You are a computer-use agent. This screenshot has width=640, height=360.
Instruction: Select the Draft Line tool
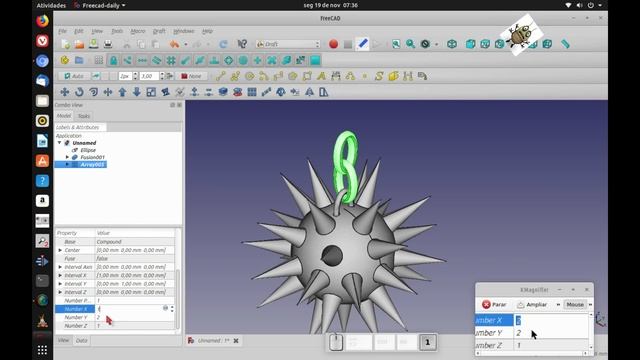click(x=221, y=76)
